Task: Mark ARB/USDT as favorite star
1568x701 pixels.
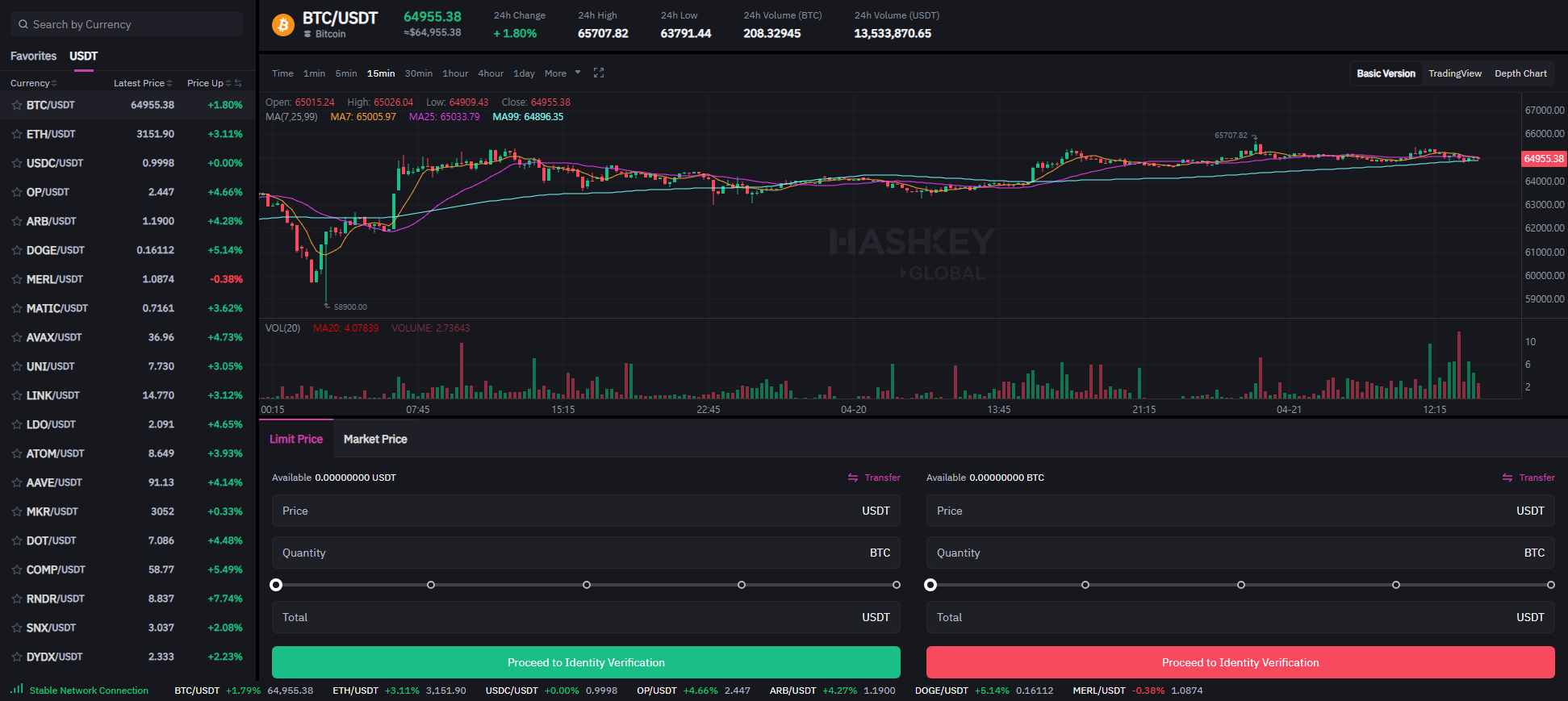Action: point(17,221)
